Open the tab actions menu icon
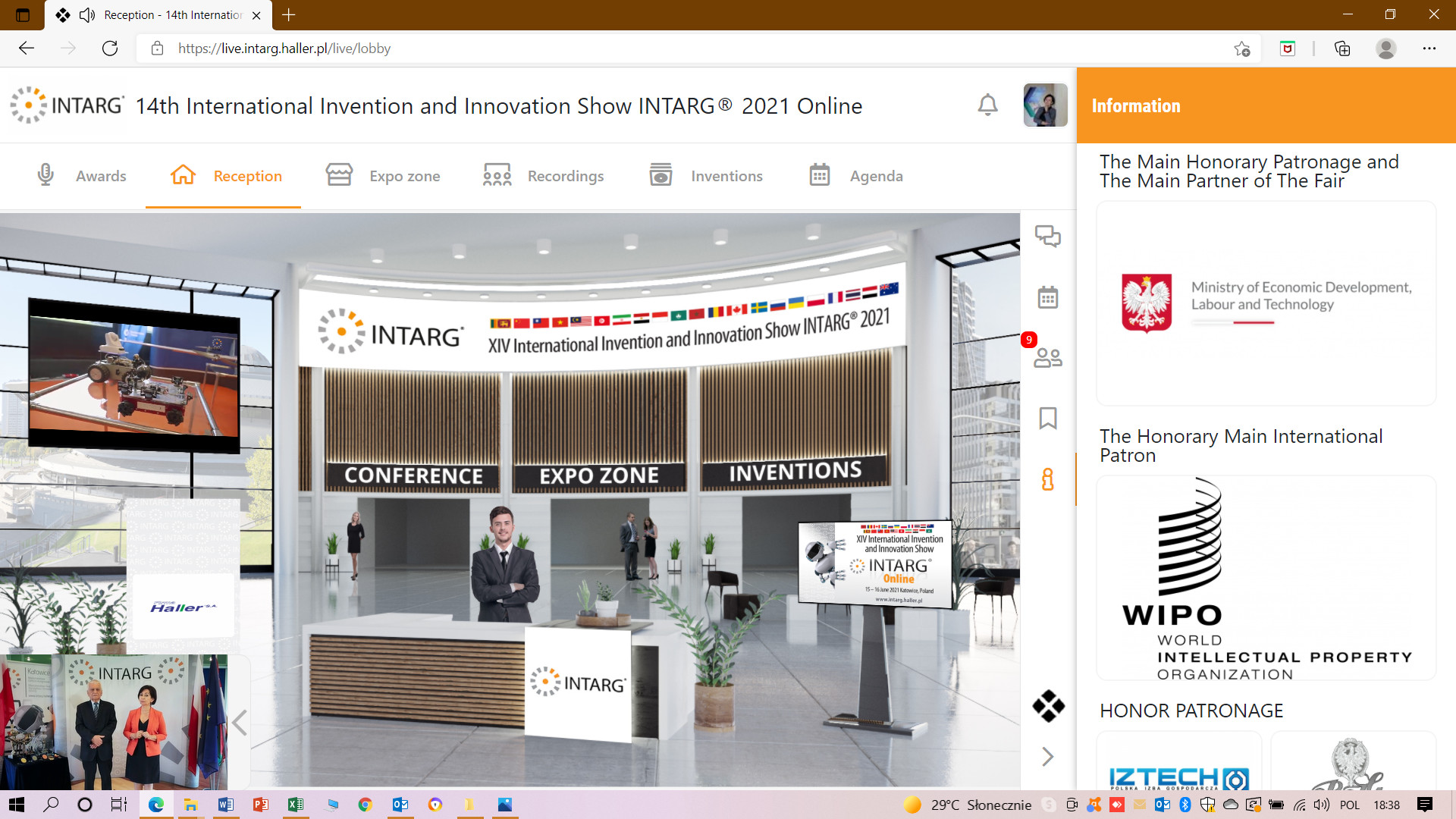Image resolution: width=1456 pixels, height=819 pixels. [x=23, y=14]
